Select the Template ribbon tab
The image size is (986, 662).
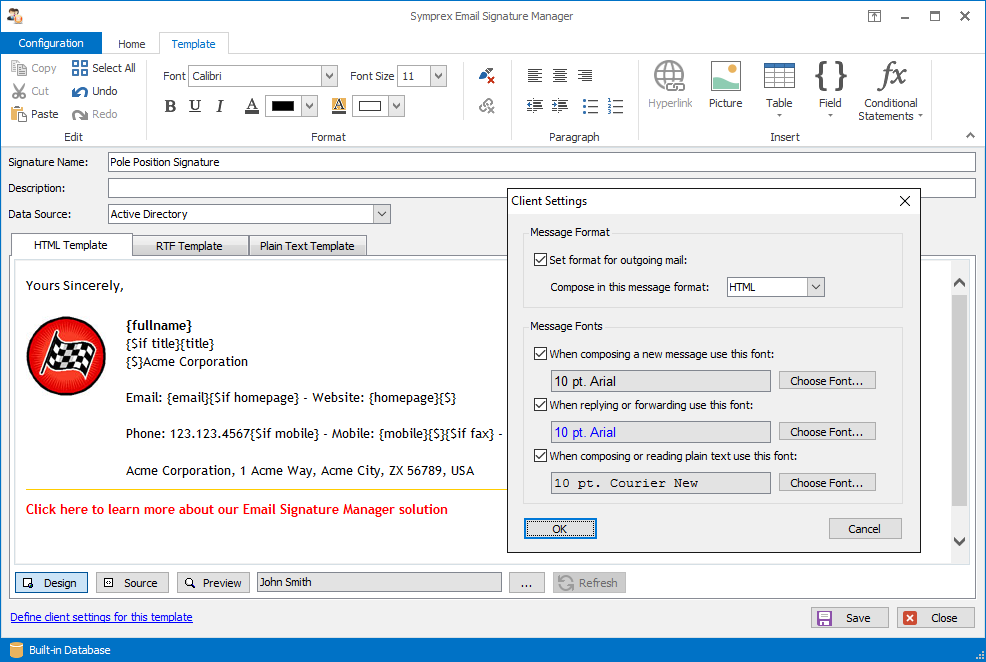pyautogui.click(x=194, y=44)
